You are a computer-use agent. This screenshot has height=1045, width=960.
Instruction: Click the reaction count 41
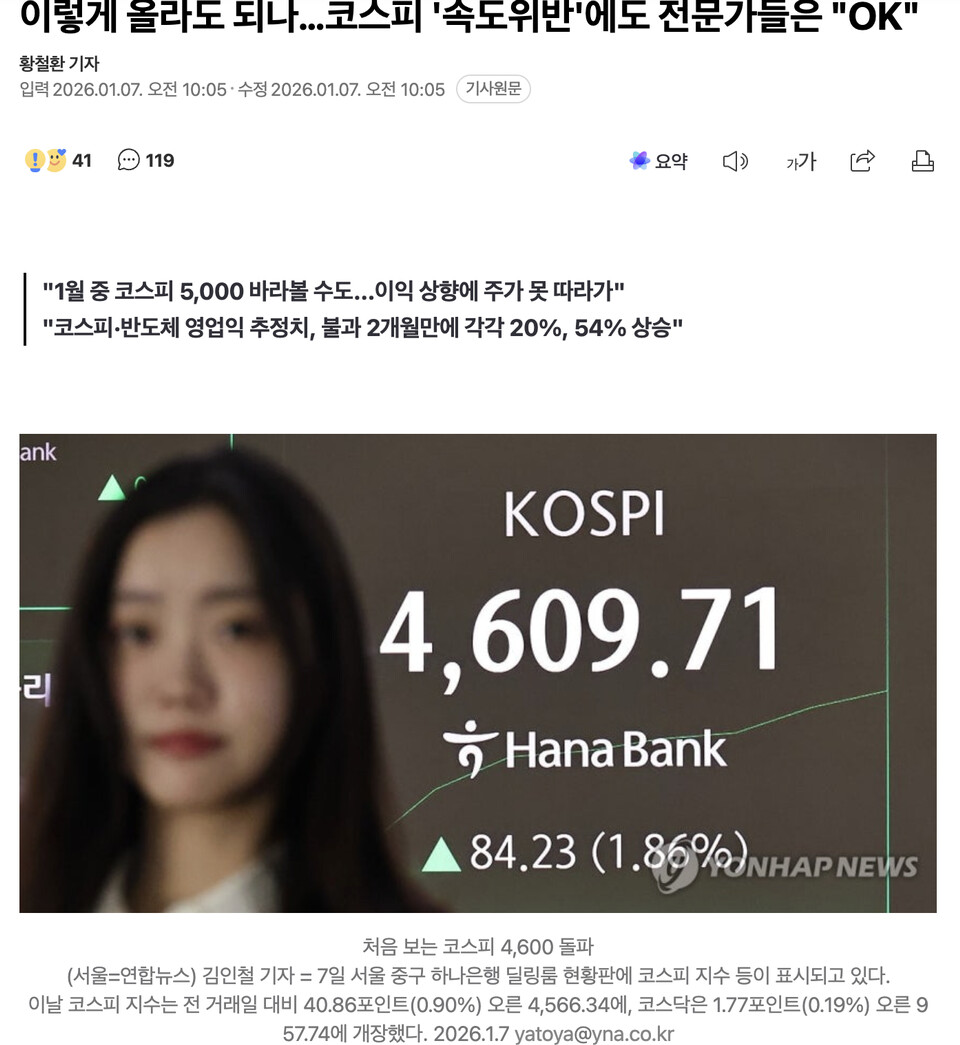pos(81,161)
